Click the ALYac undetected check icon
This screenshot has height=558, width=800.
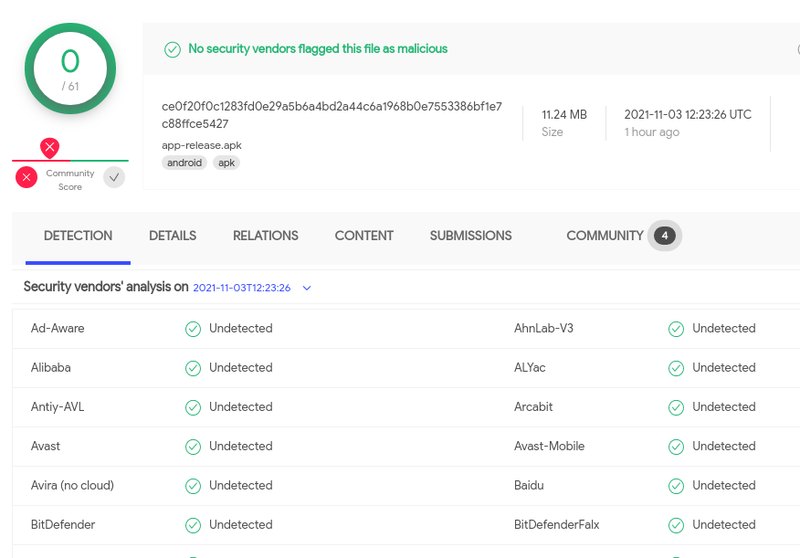click(x=676, y=368)
